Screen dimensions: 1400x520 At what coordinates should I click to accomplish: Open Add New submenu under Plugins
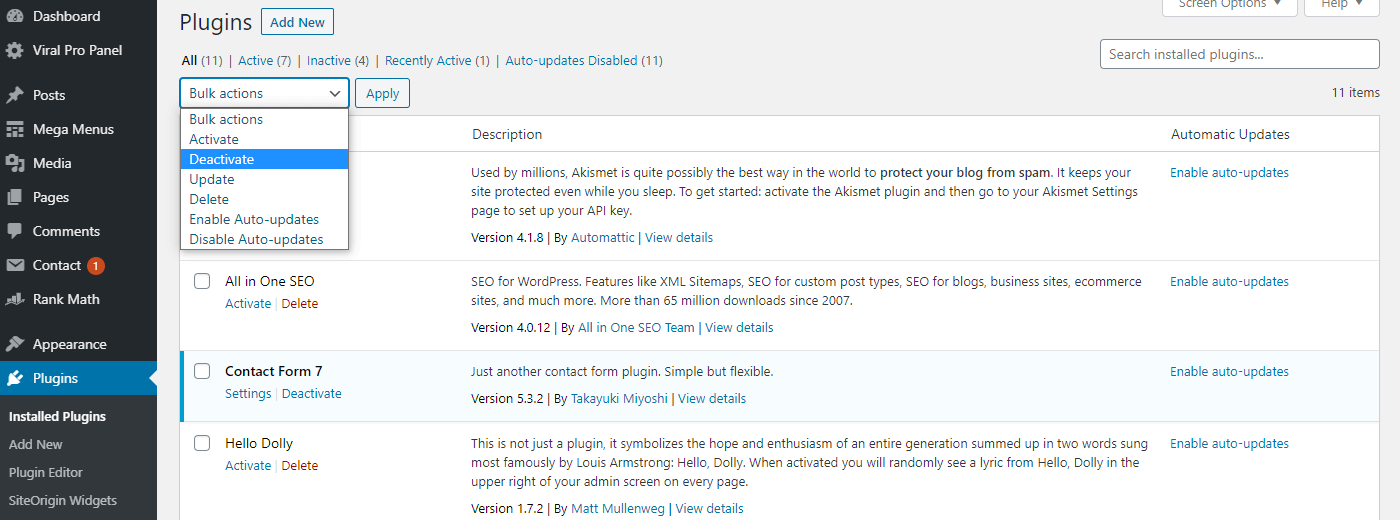(36, 444)
